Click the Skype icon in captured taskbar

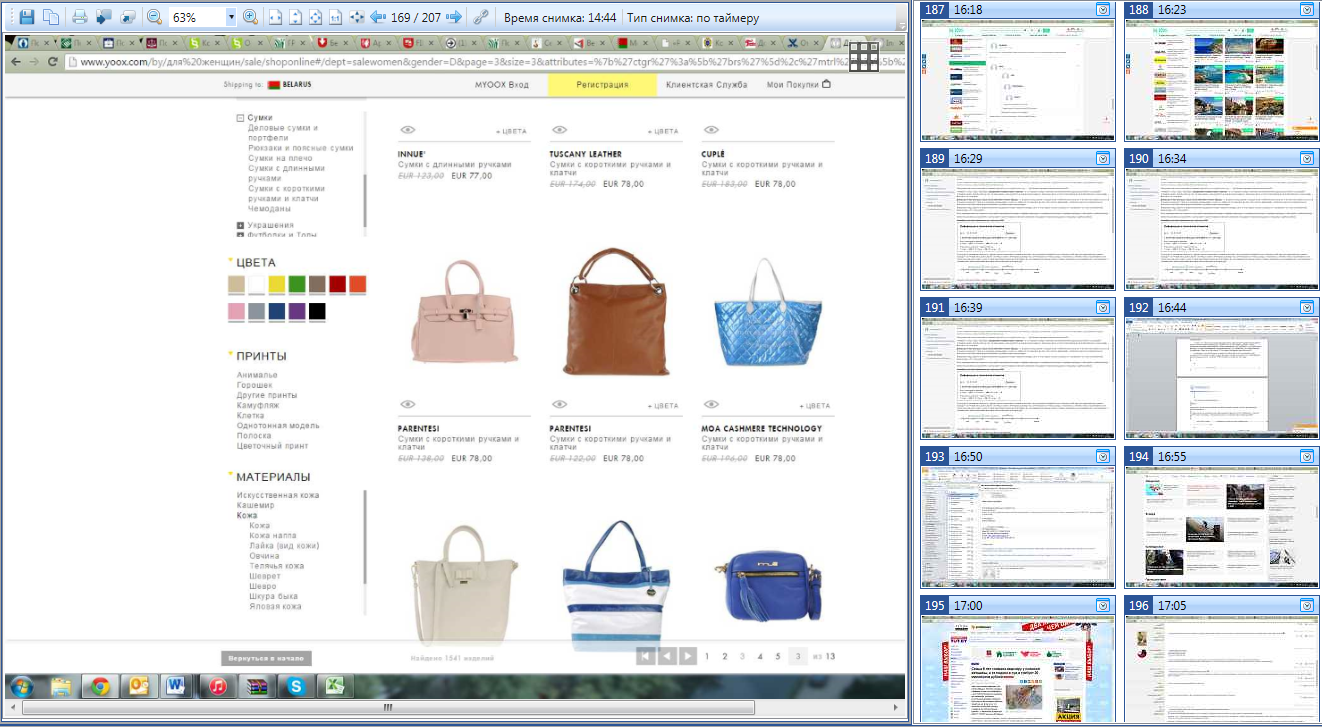click(296, 686)
